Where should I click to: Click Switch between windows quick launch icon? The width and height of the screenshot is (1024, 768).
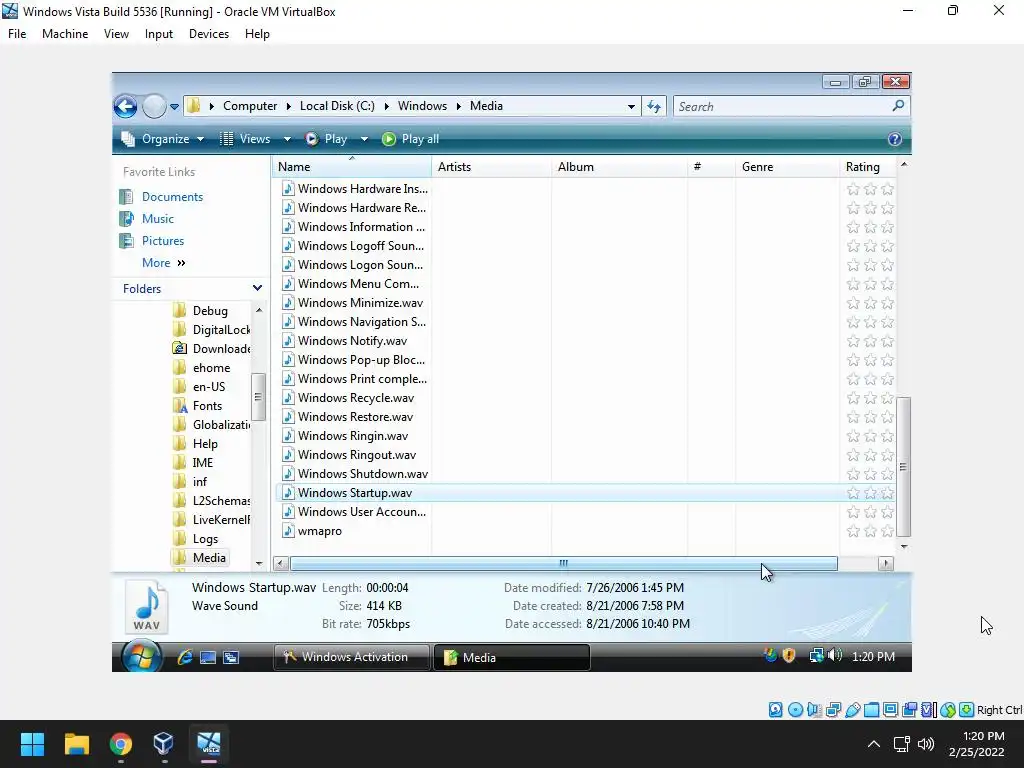coord(231,658)
